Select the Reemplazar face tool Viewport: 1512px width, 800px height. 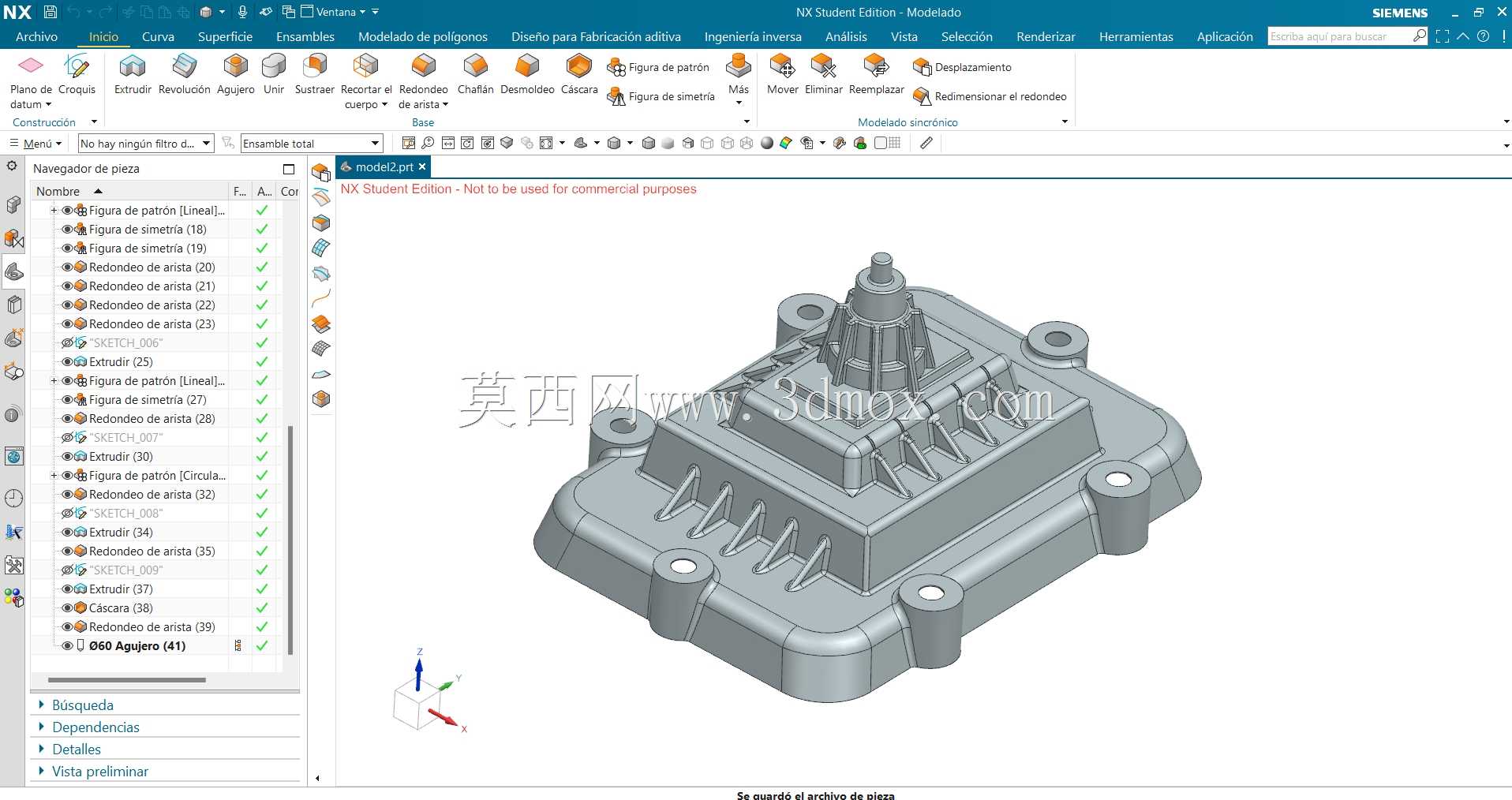coord(876,75)
